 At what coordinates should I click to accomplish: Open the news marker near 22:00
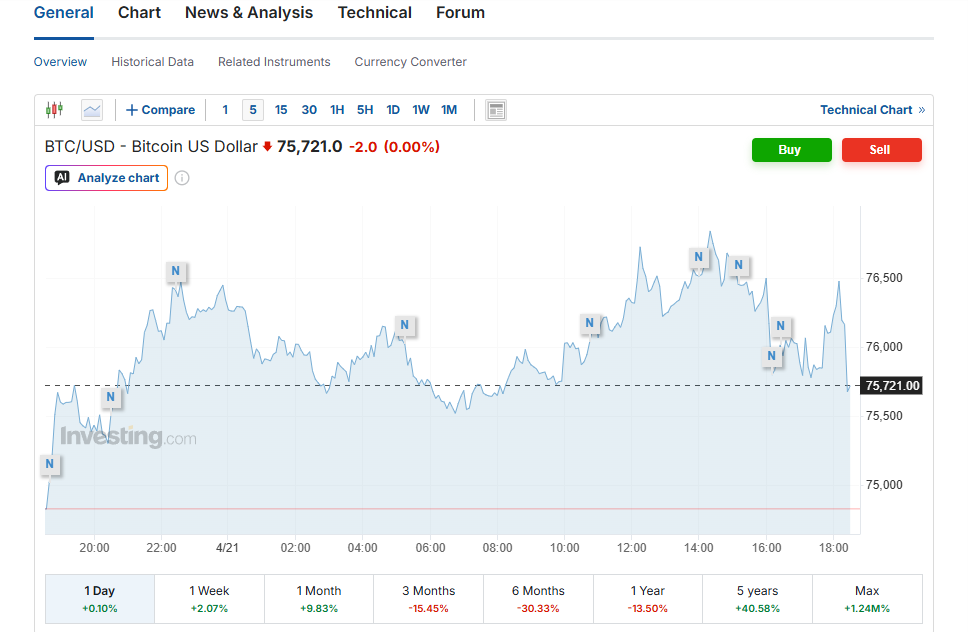click(x=176, y=271)
